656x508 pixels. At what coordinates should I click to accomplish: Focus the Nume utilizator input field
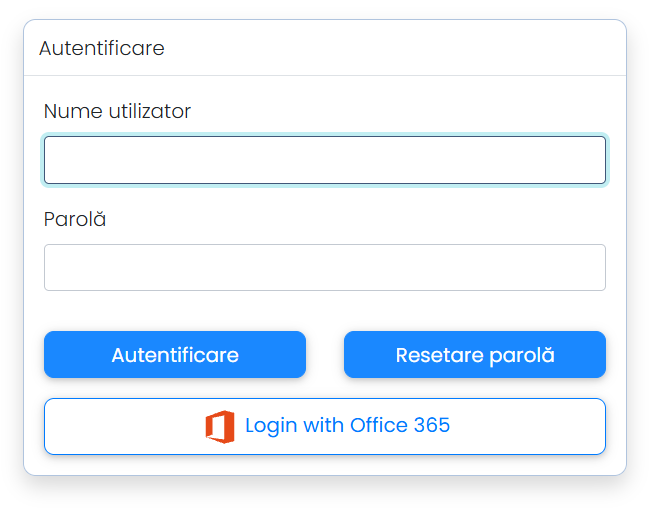click(x=324, y=160)
